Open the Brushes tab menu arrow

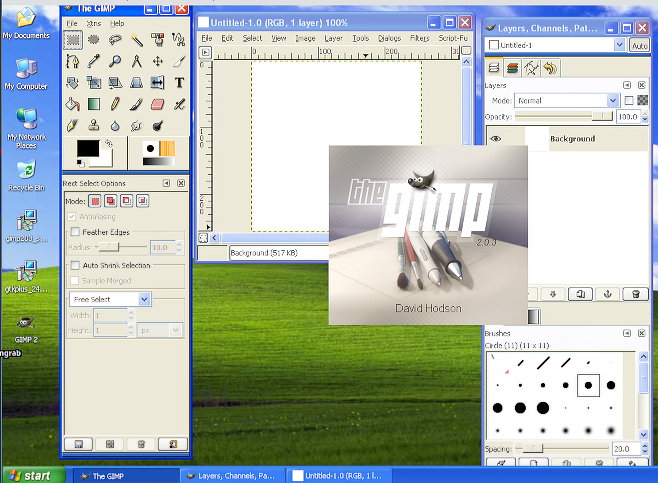tap(627, 333)
